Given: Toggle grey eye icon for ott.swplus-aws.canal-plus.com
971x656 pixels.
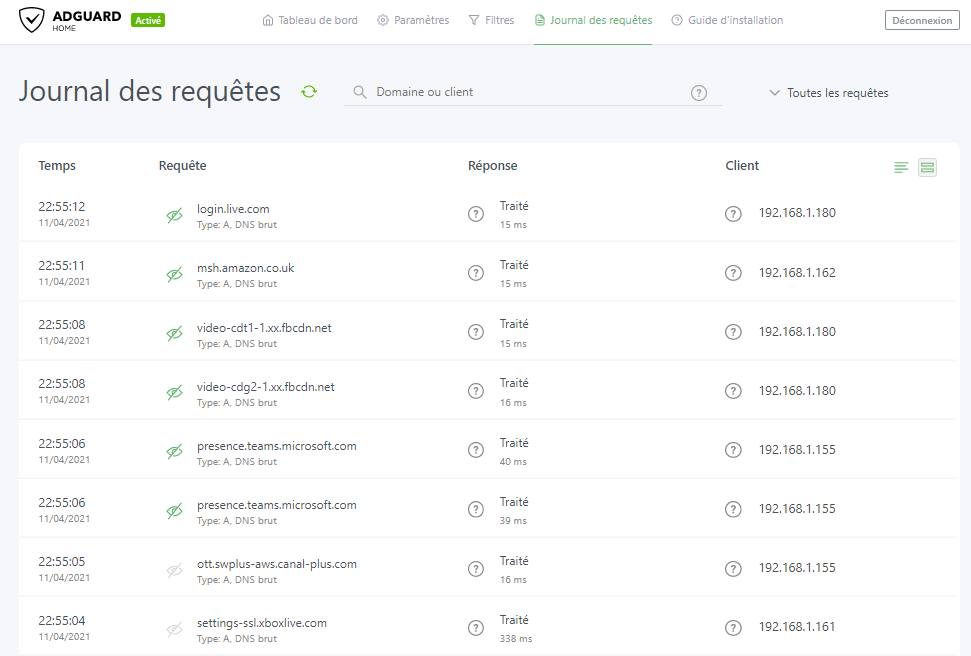Looking at the screenshot, I should pos(175,571).
